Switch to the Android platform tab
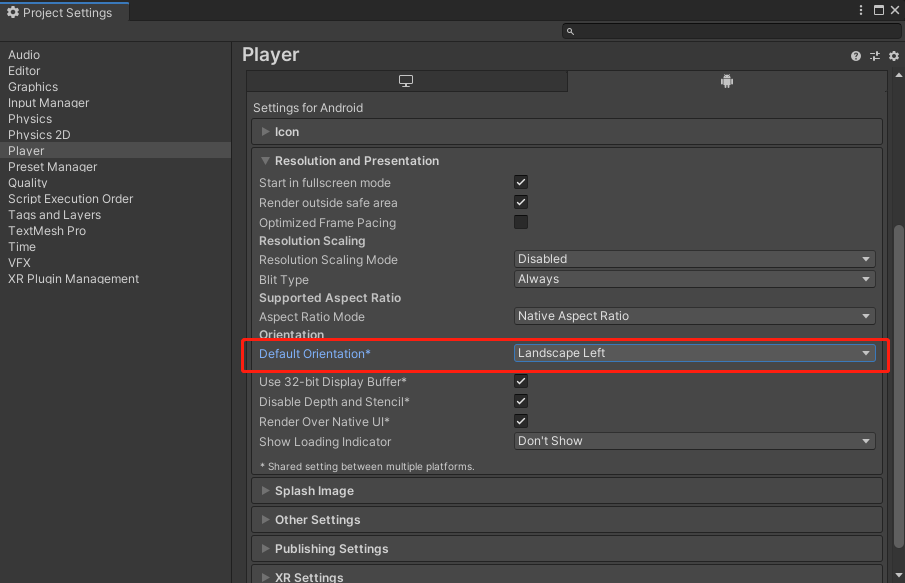905x583 pixels. click(727, 81)
